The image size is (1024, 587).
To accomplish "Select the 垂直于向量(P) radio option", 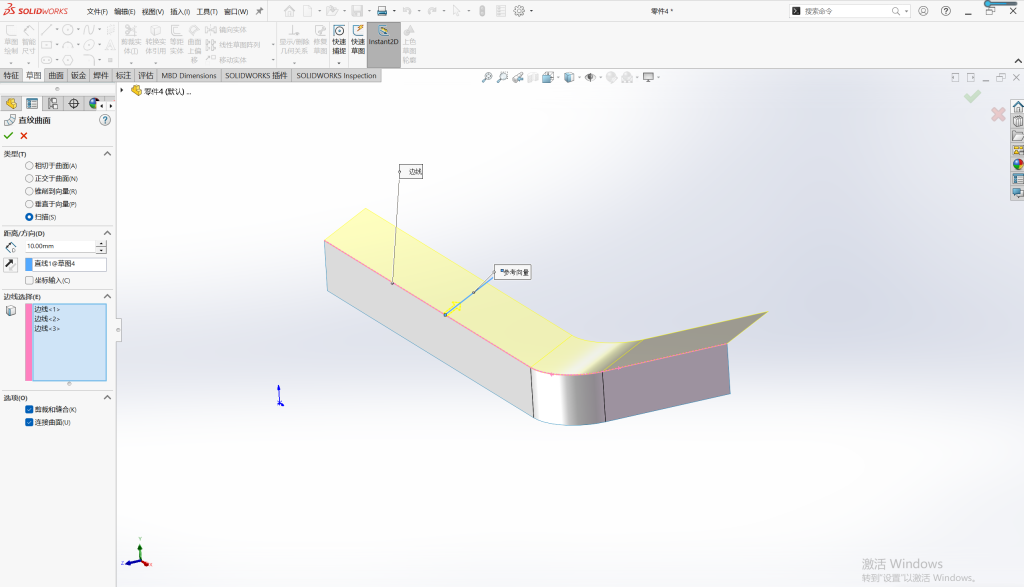I will coord(29,204).
